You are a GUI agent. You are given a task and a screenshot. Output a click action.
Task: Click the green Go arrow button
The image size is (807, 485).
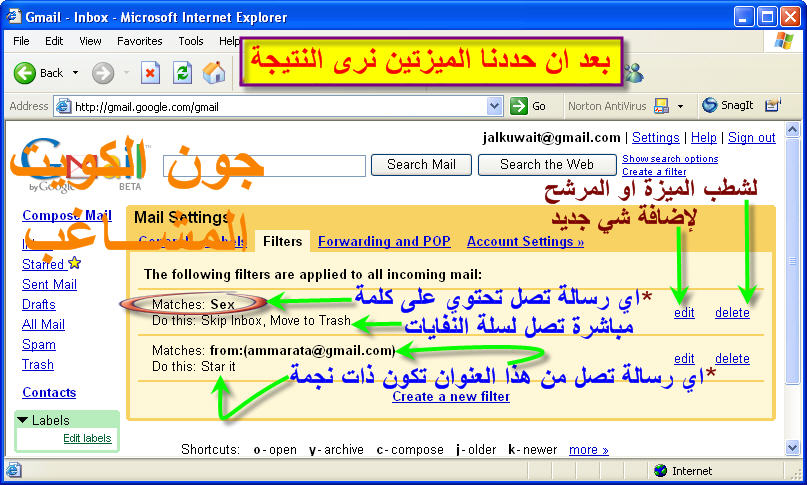click(519, 106)
